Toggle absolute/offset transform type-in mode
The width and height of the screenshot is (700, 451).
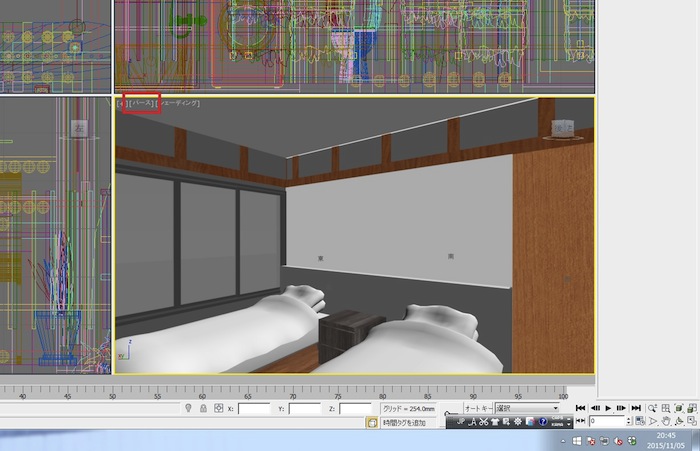coord(218,409)
